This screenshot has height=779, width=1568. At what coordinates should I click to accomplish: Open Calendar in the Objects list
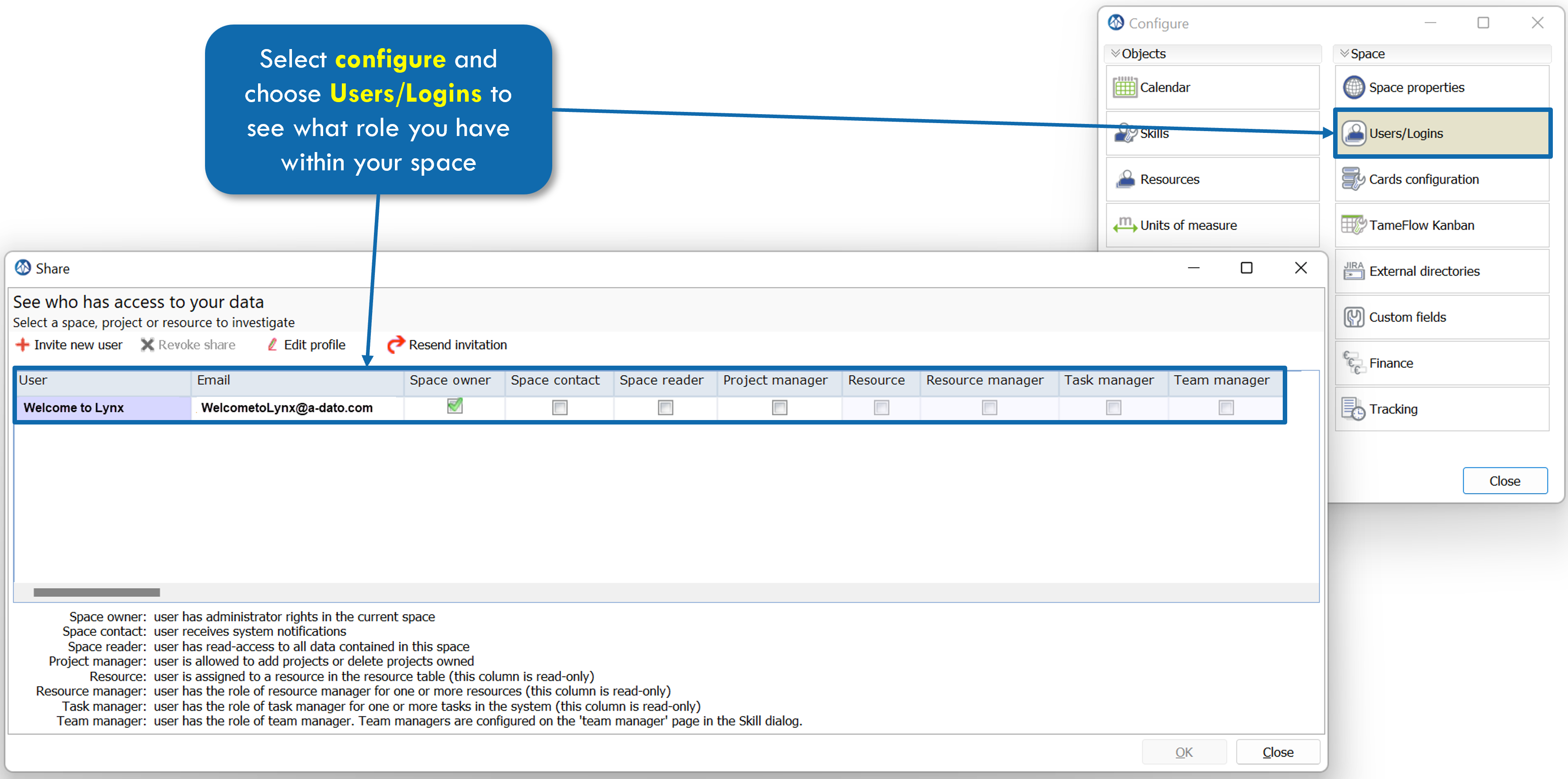pos(1212,87)
